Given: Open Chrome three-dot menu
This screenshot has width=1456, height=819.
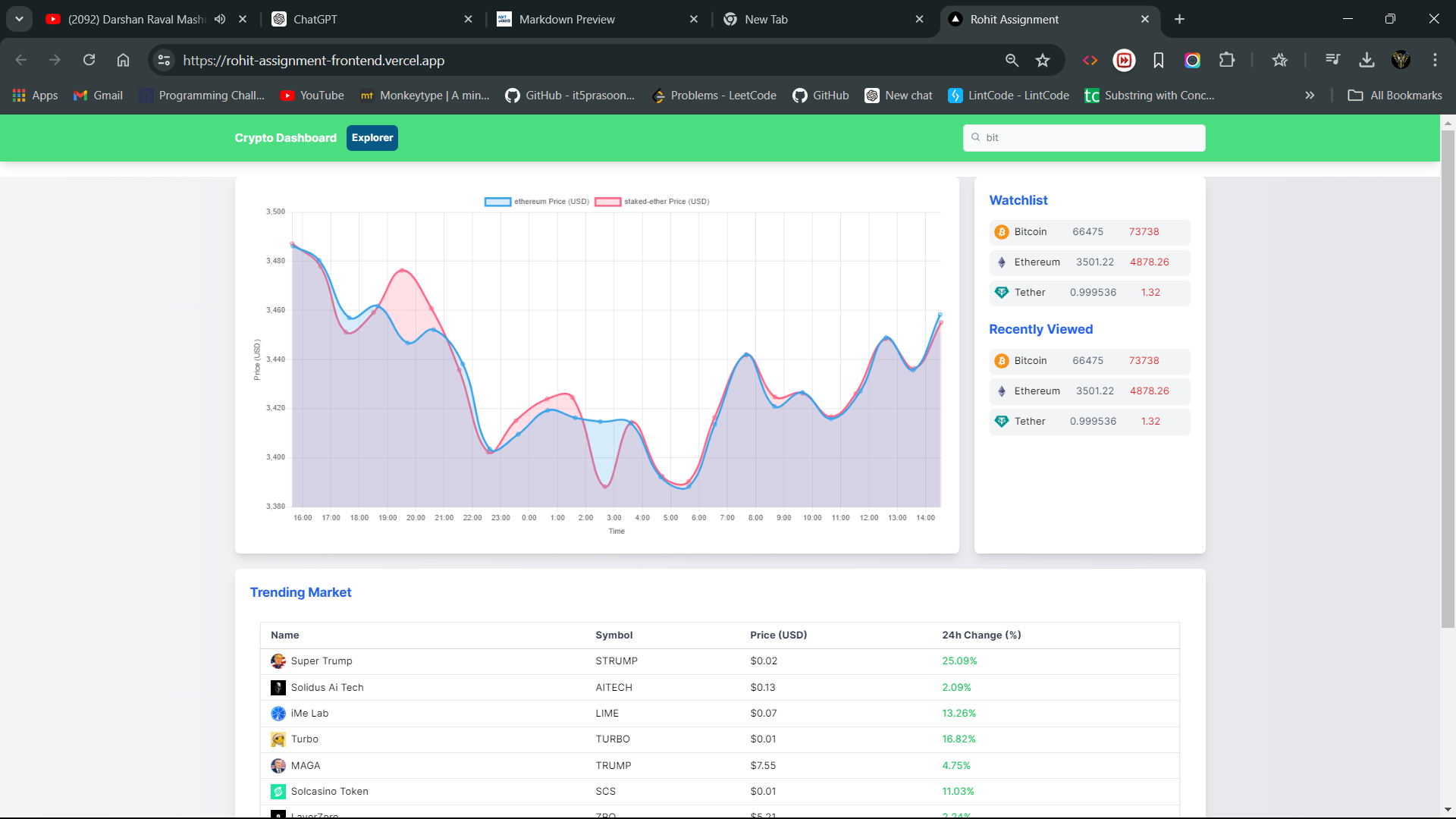Looking at the screenshot, I should pyautogui.click(x=1435, y=60).
